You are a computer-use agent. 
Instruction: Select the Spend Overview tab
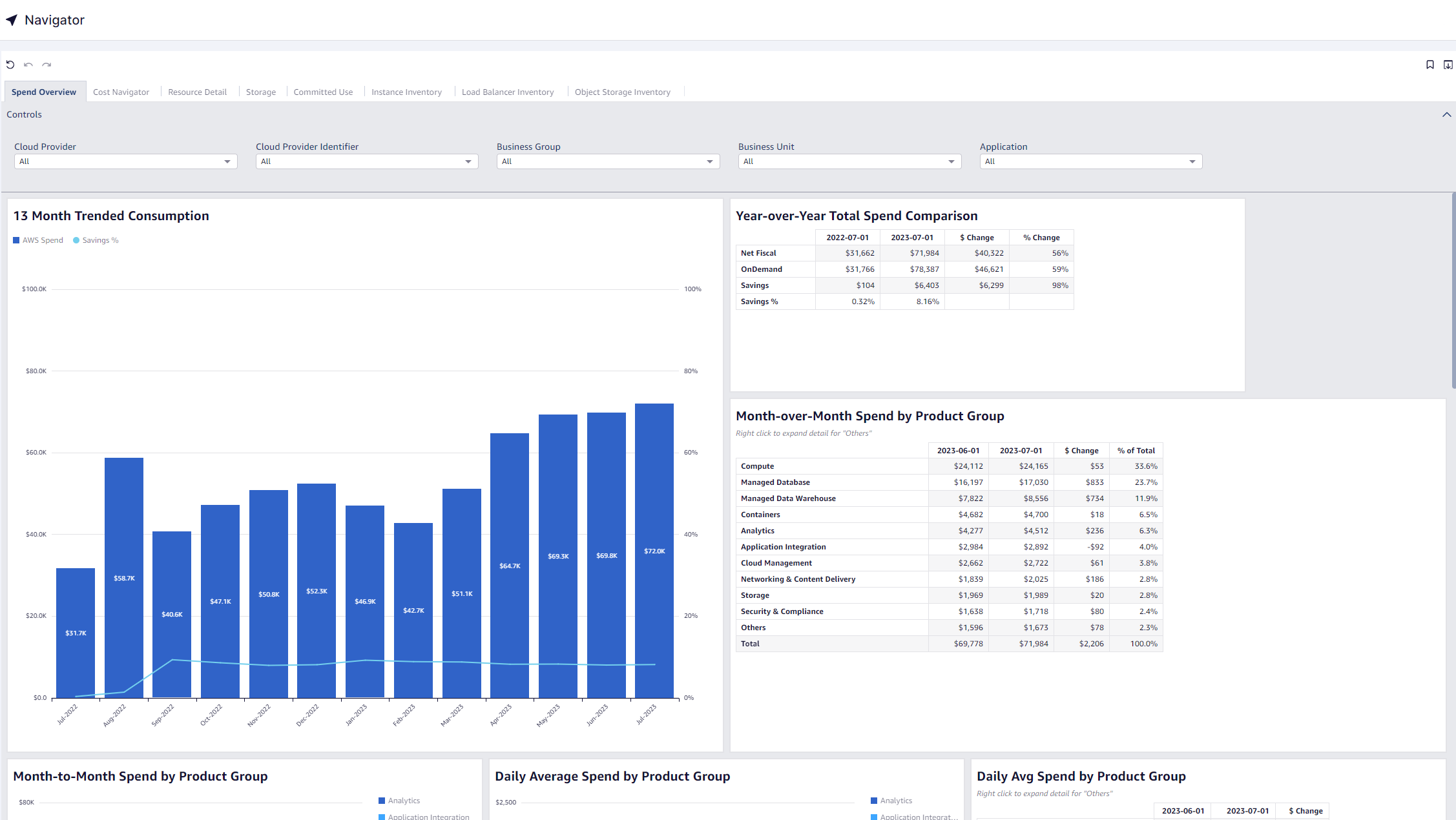click(x=44, y=92)
